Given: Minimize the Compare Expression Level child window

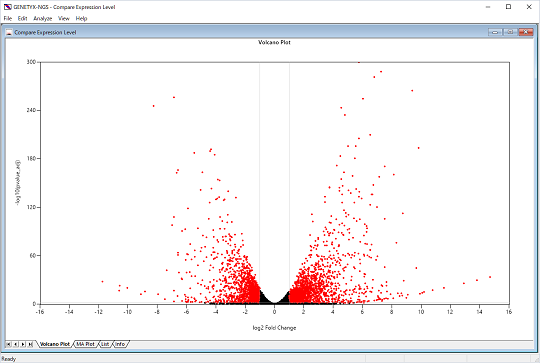Looking at the screenshot, I should click(x=495, y=32).
